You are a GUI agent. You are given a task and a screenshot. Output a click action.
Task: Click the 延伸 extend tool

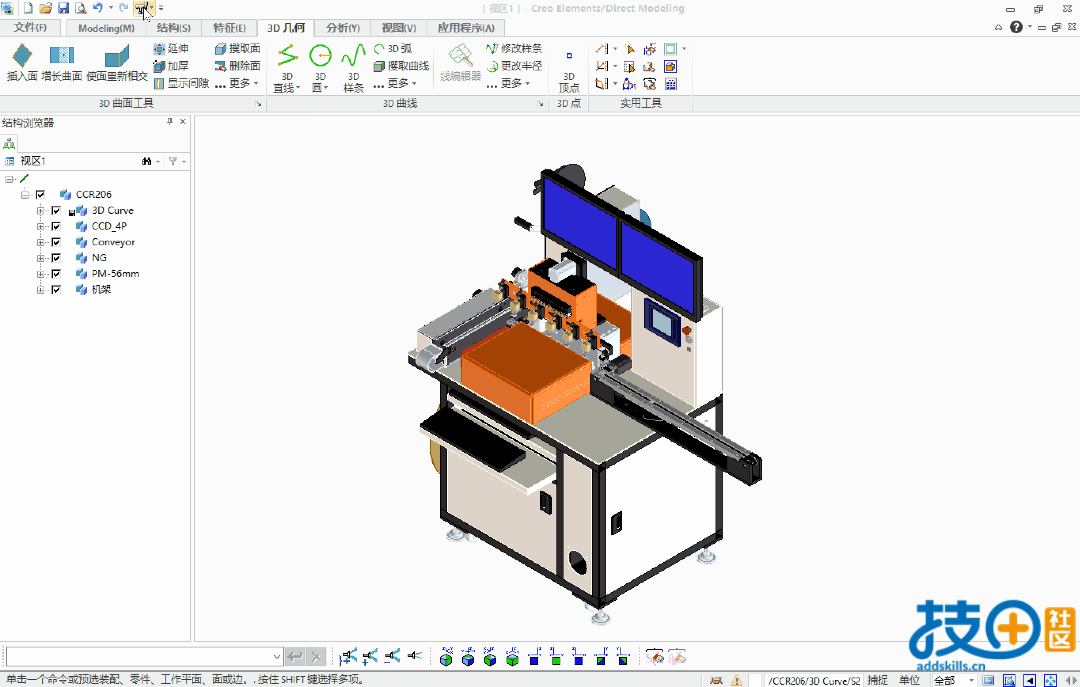[x=171, y=48]
